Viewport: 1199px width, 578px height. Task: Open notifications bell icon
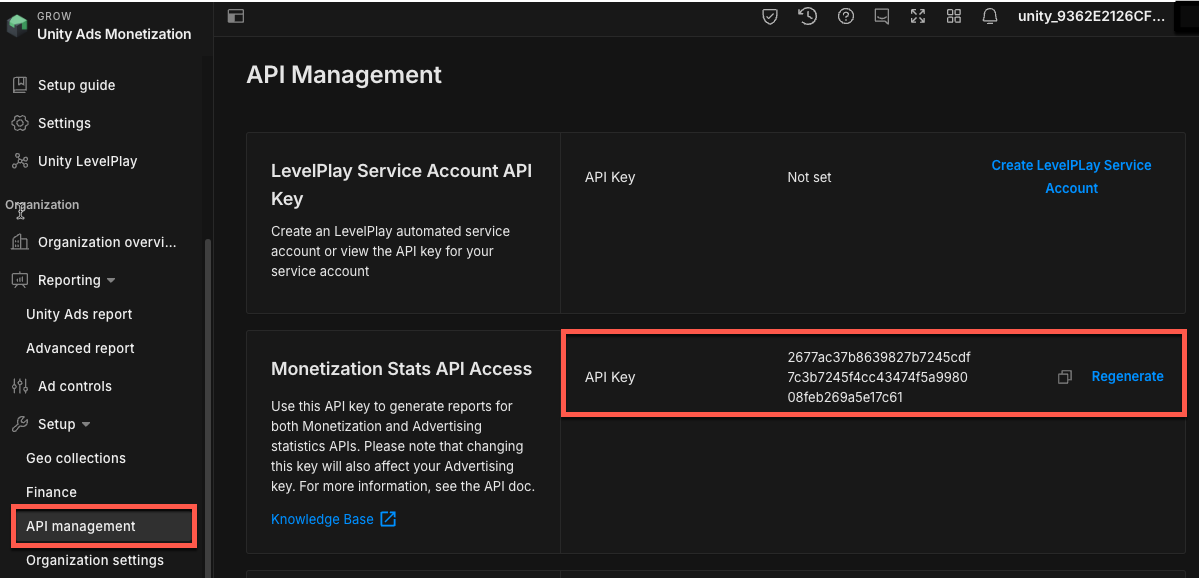pyautogui.click(x=990, y=16)
